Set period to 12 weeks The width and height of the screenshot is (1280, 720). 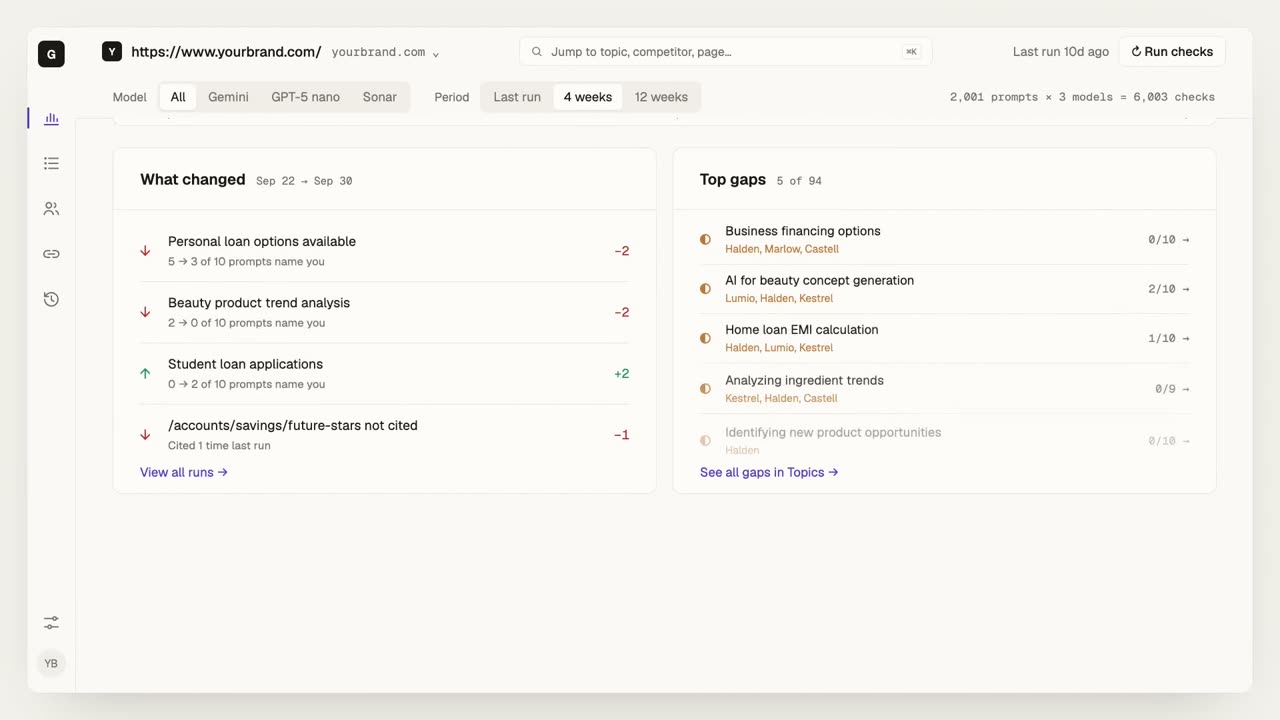[661, 97]
